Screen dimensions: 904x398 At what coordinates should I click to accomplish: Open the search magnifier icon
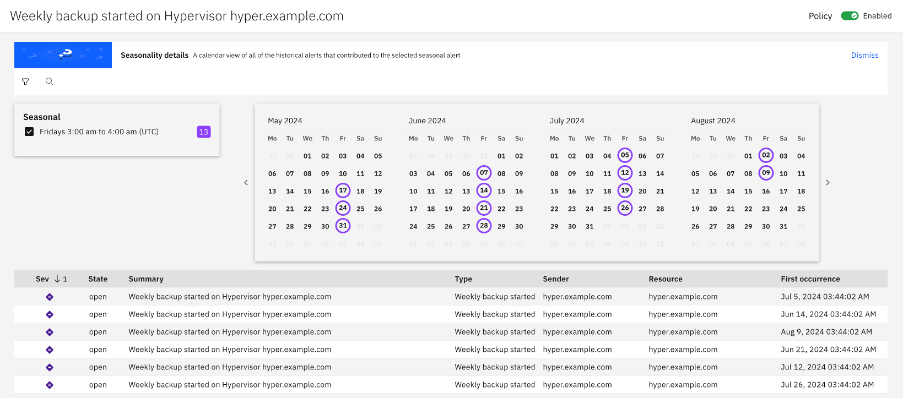(50, 82)
